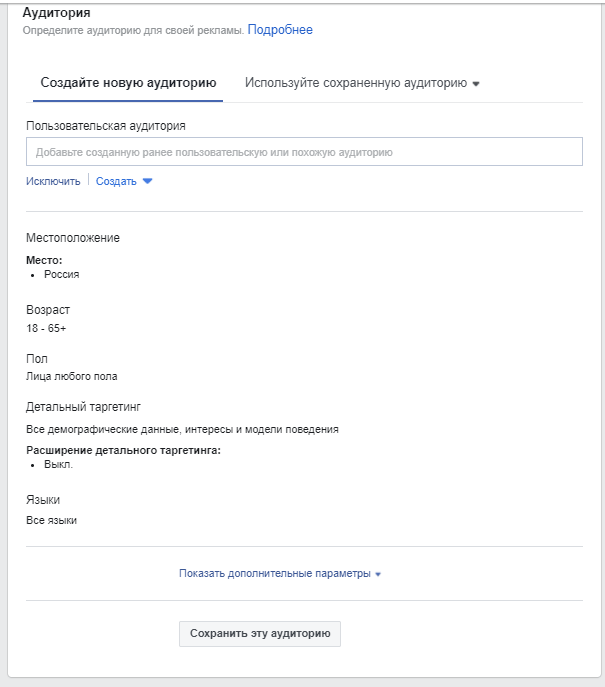Focus the Пользовательская аудитория input field

point(304,152)
